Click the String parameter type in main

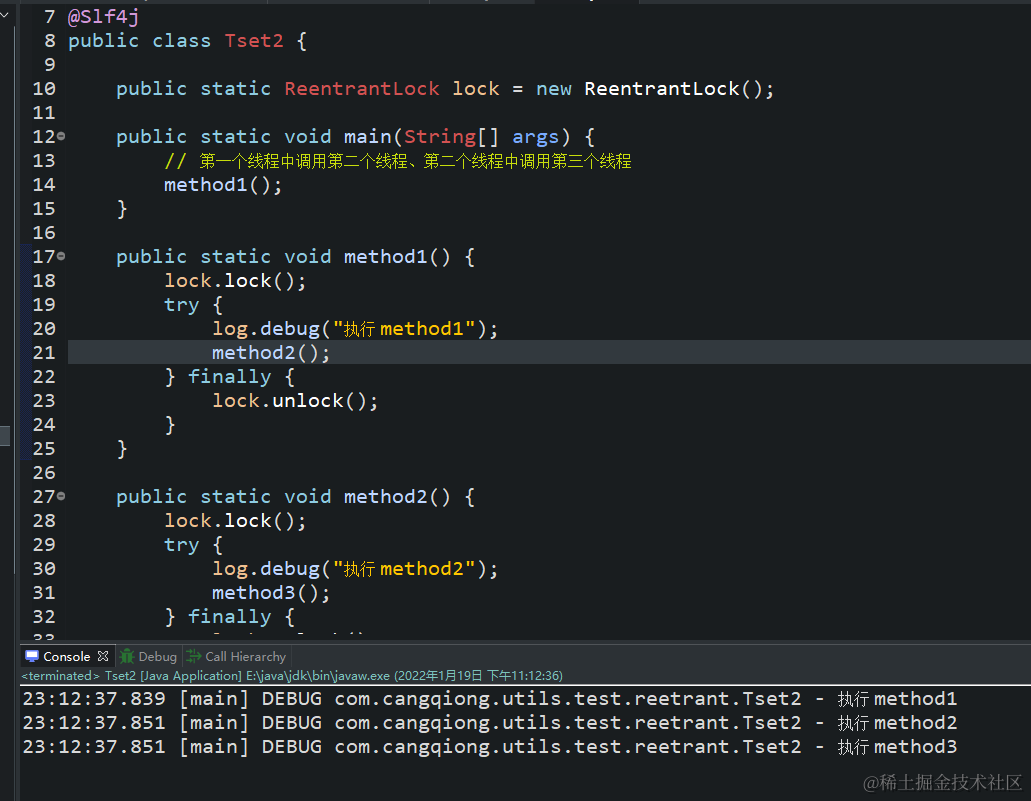[x=439, y=137]
